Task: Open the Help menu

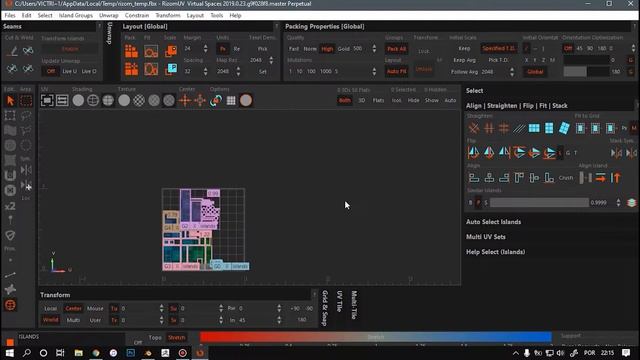Action: point(235,16)
